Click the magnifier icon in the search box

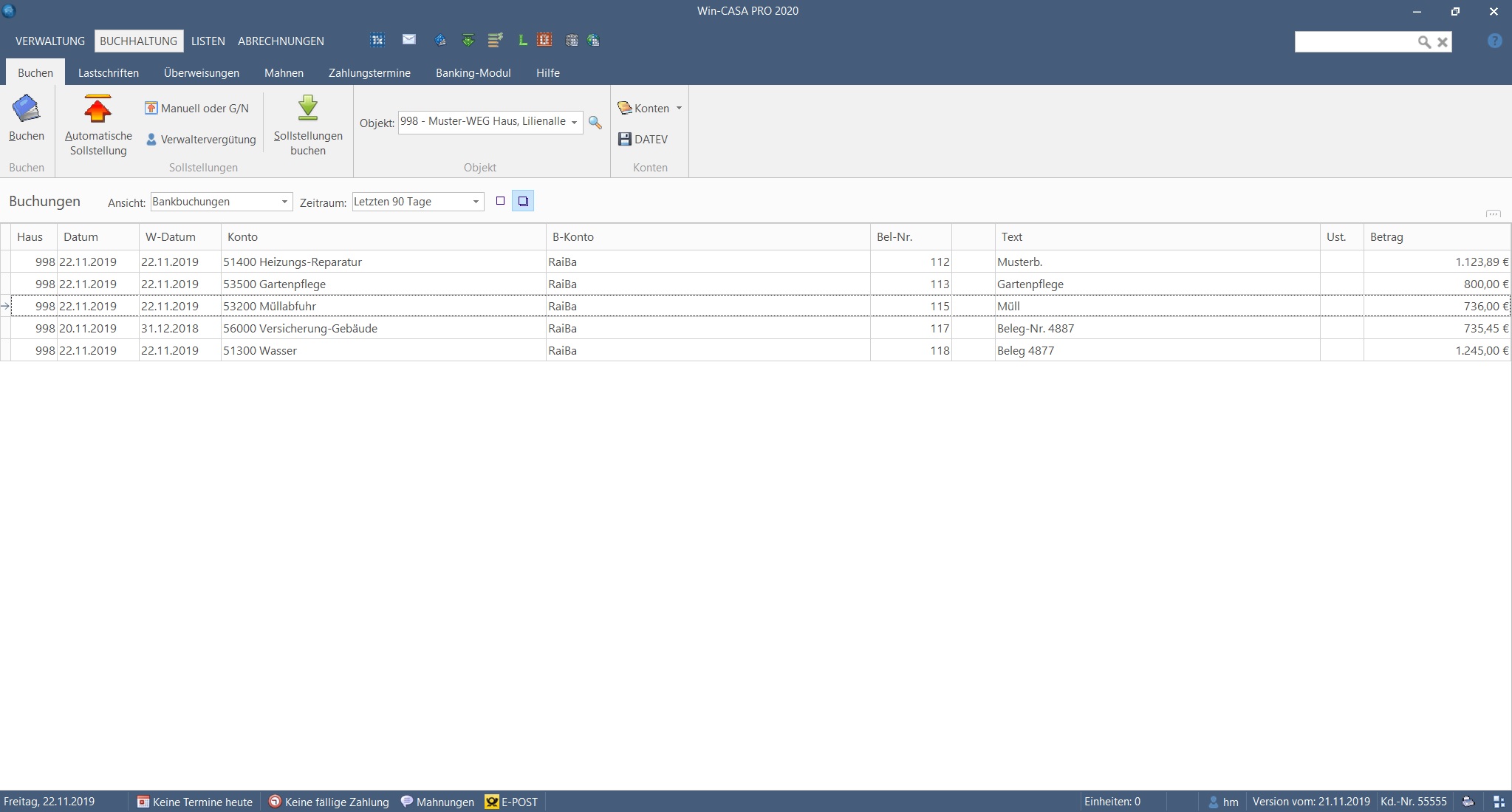(x=1424, y=42)
